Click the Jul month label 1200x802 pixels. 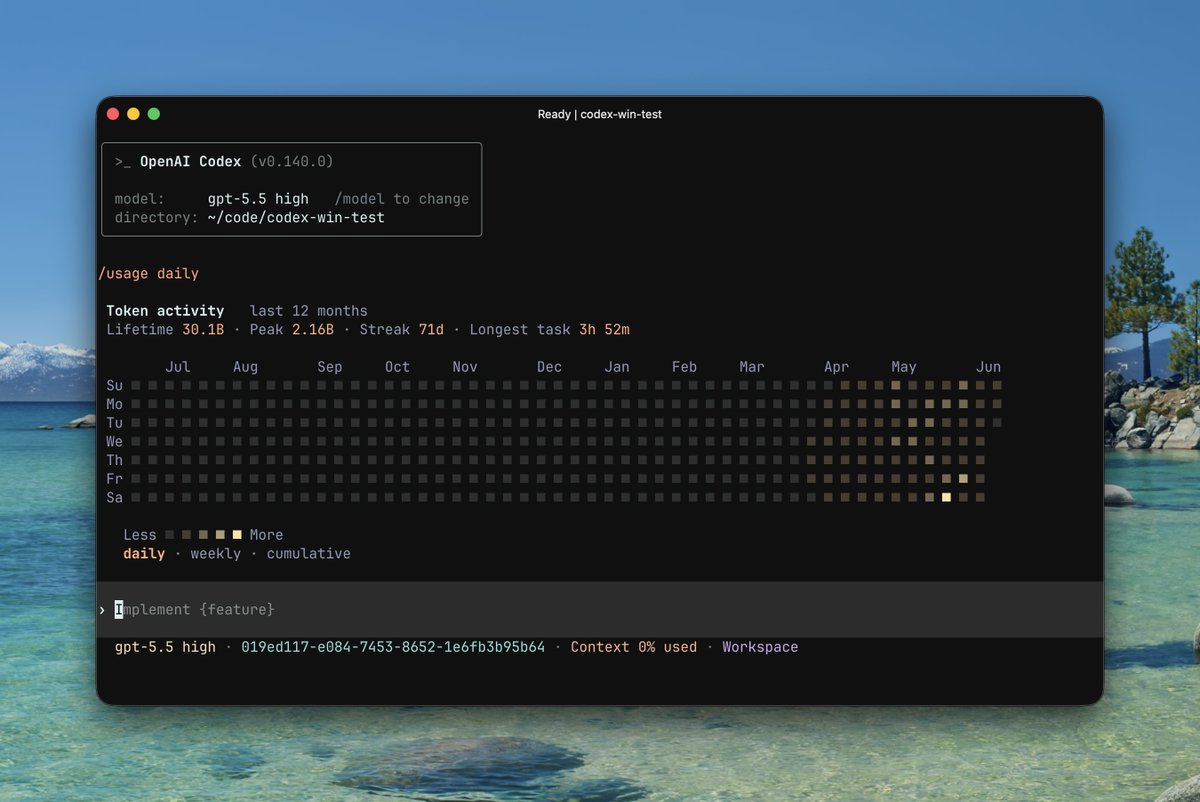tap(178, 367)
